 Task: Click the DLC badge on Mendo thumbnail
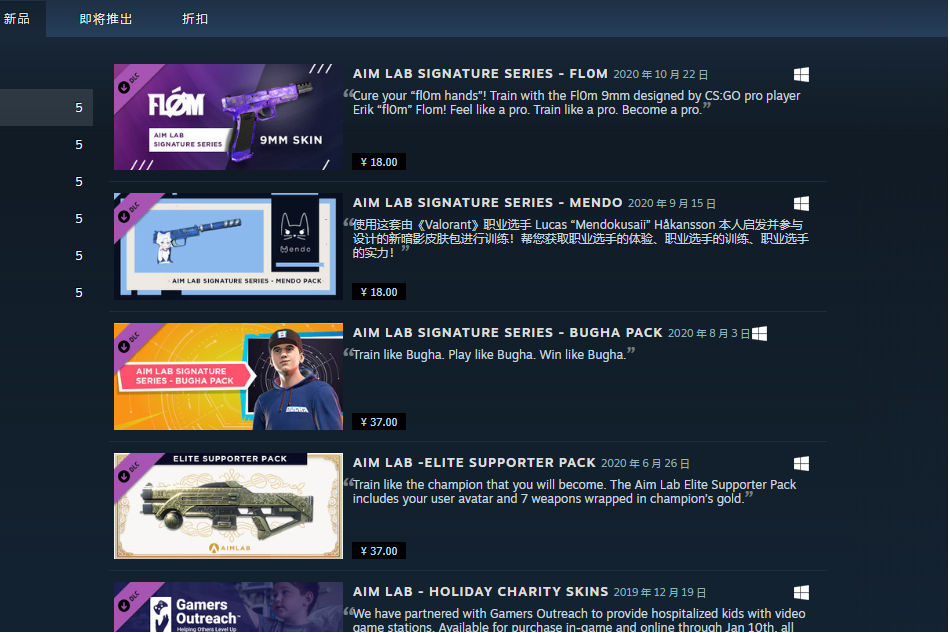tap(129, 212)
